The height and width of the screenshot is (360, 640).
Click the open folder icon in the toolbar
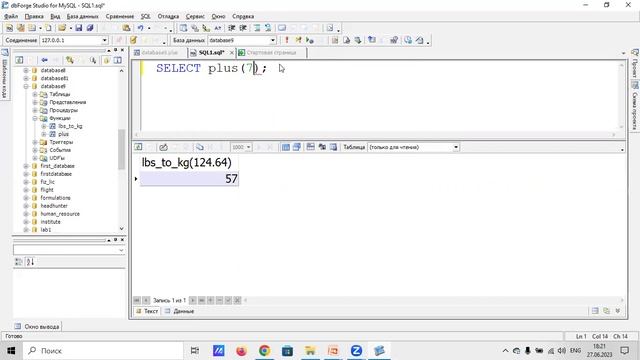click(62, 28)
